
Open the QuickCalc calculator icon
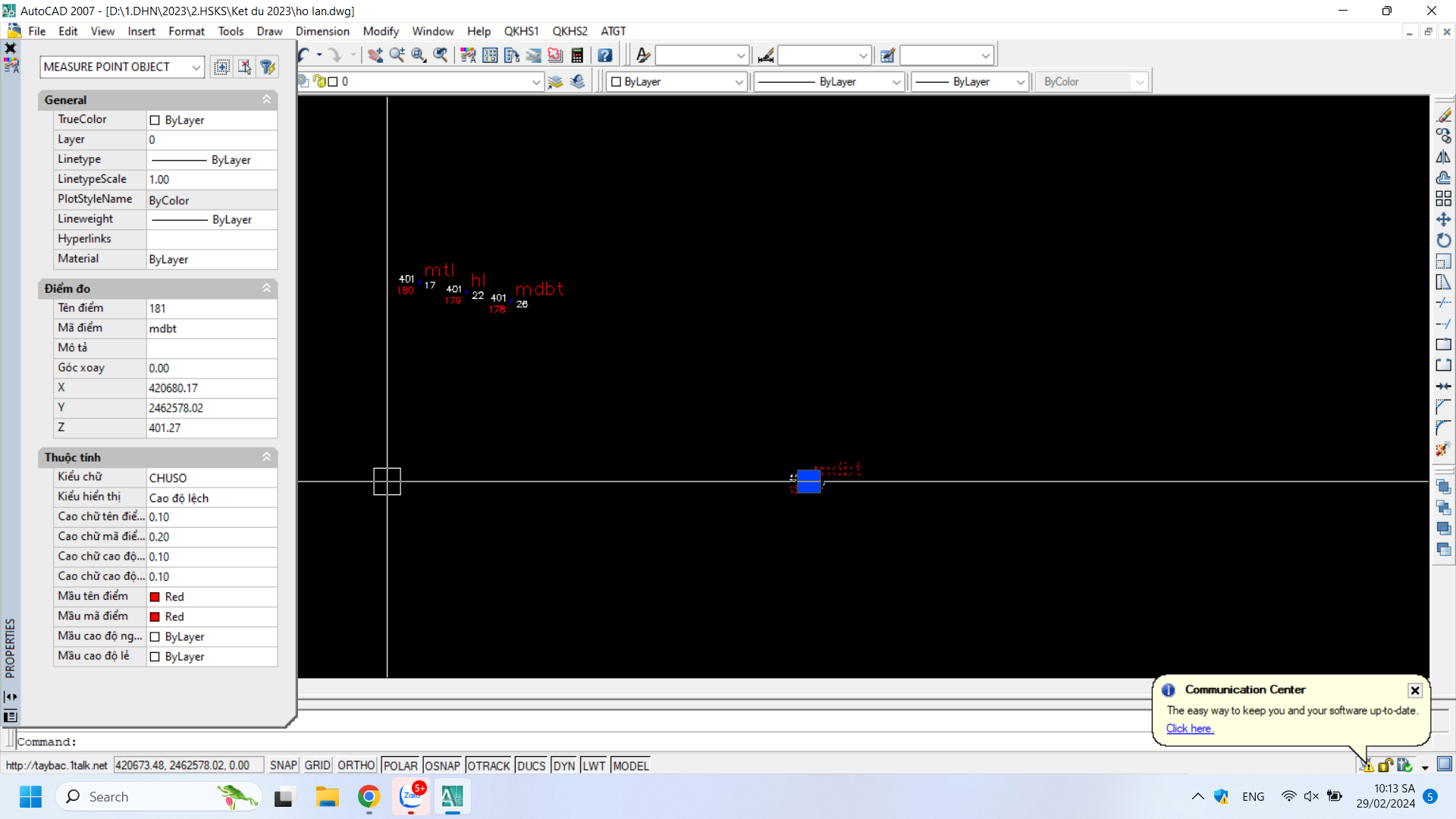point(577,55)
